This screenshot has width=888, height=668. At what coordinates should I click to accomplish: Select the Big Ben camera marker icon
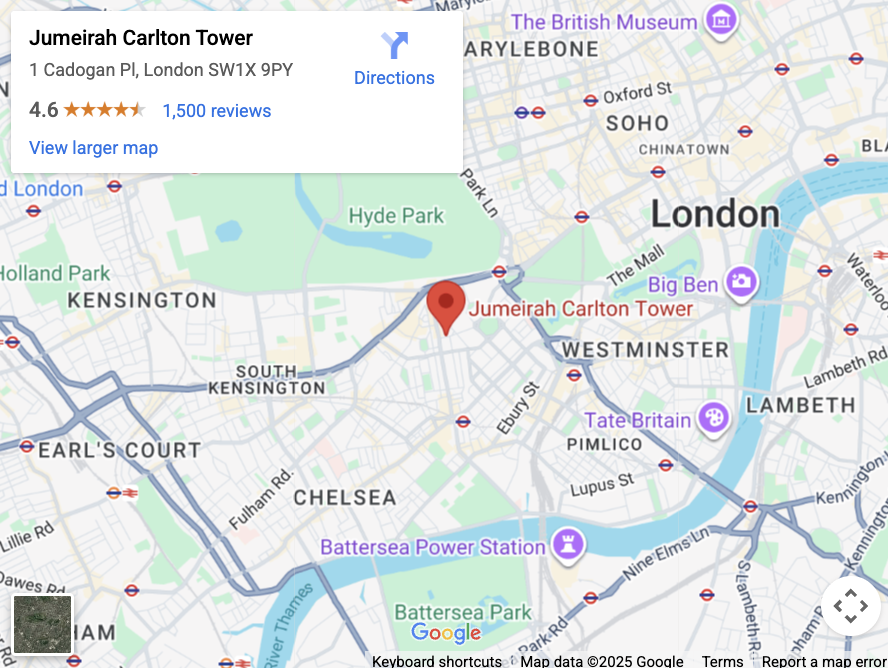coord(741,282)
